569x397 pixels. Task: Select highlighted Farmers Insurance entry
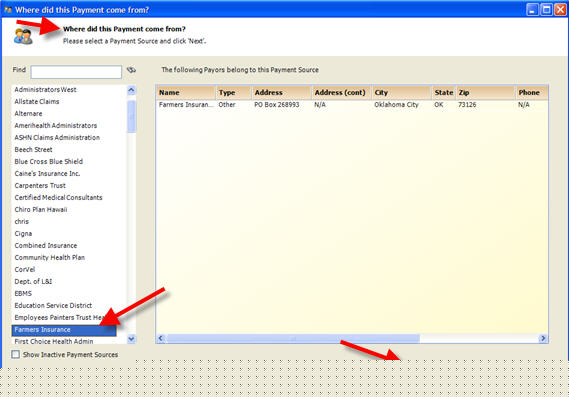point(64,330)
